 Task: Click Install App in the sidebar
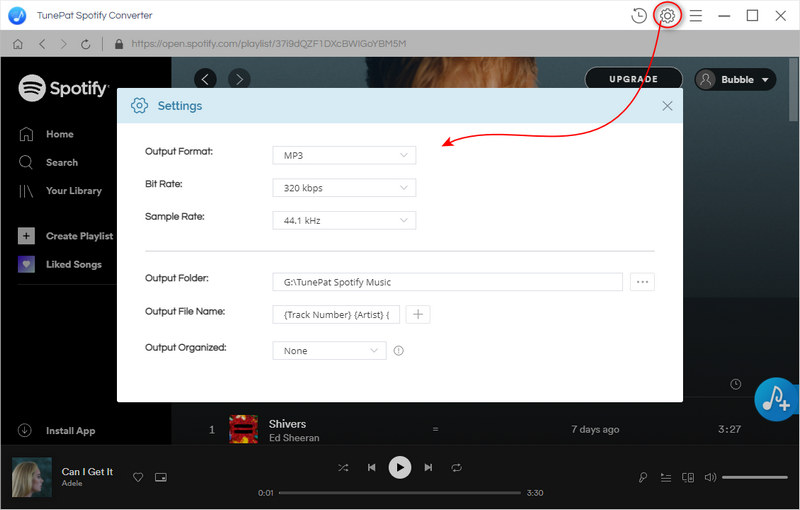pyautogui.click(x=56, y=430)
